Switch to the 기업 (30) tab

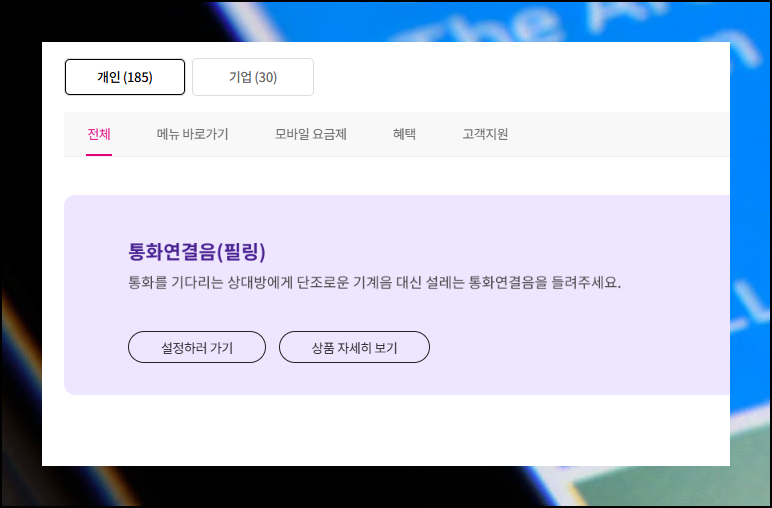coord(253,77)
